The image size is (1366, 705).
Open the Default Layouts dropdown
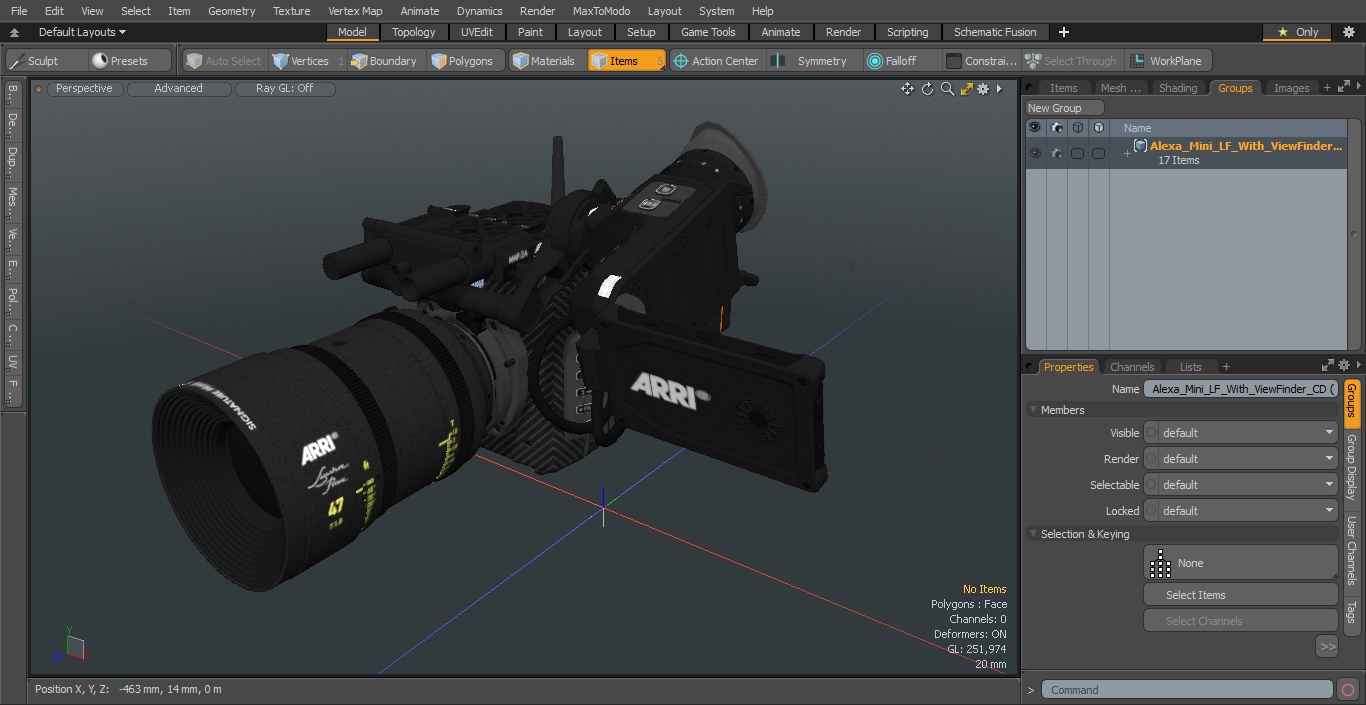82,32
